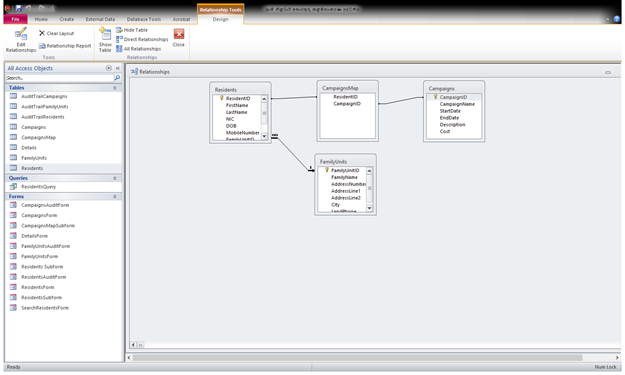625x375 pixels.
Task: Open the Edit Relationships tool
Action: coord(21,40)
